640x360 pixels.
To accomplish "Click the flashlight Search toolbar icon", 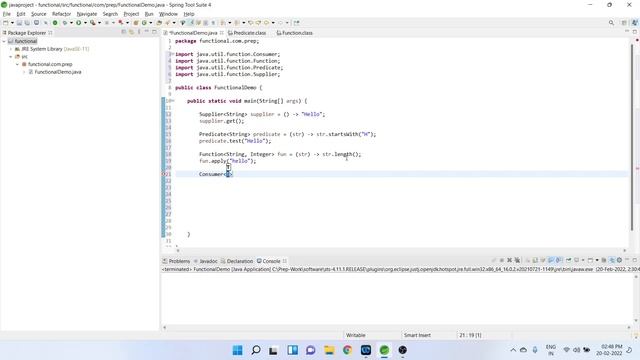I will 167,22.
